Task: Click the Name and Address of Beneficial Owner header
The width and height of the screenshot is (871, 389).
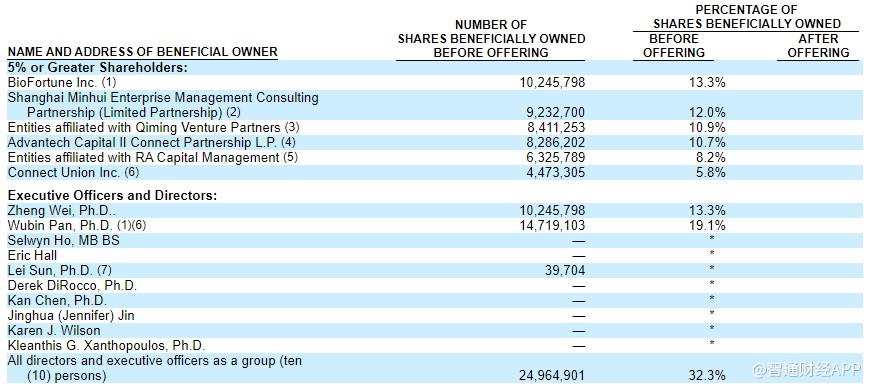Action: click(142, 52)
